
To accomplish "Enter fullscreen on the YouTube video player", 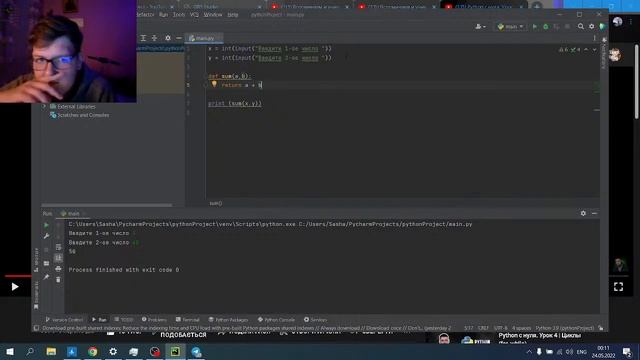I will 618,287.
